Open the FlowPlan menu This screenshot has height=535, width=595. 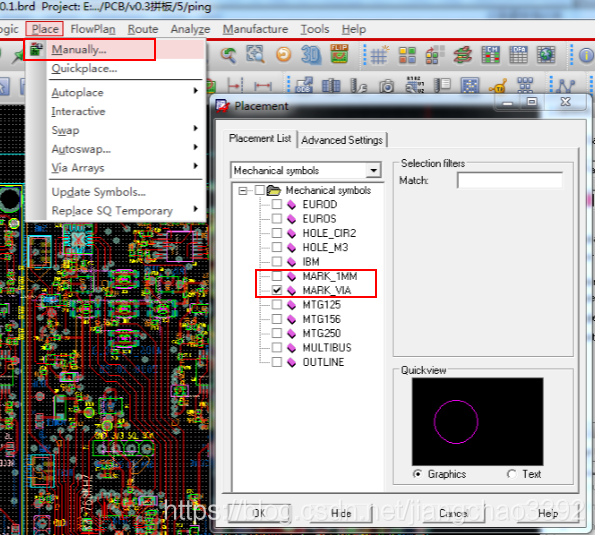coord(93,29)
